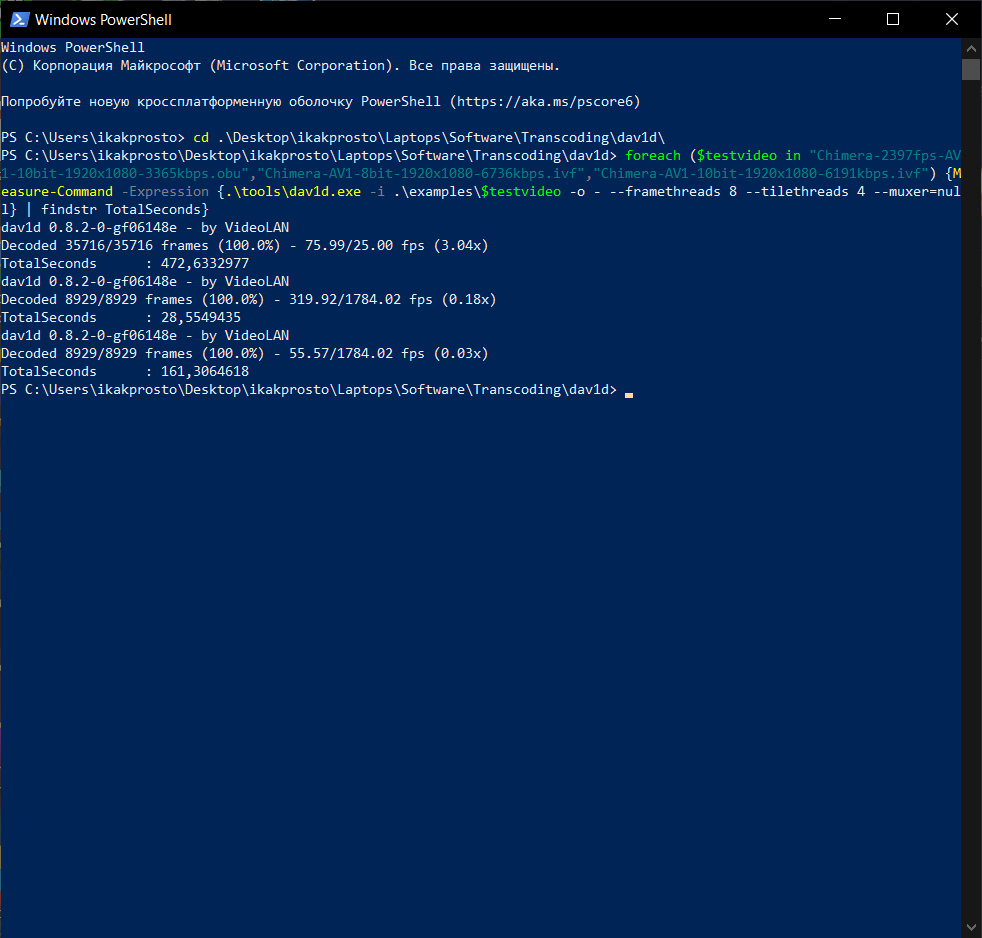Click 'findstr TotalSeconds}' text

point(125,210)
